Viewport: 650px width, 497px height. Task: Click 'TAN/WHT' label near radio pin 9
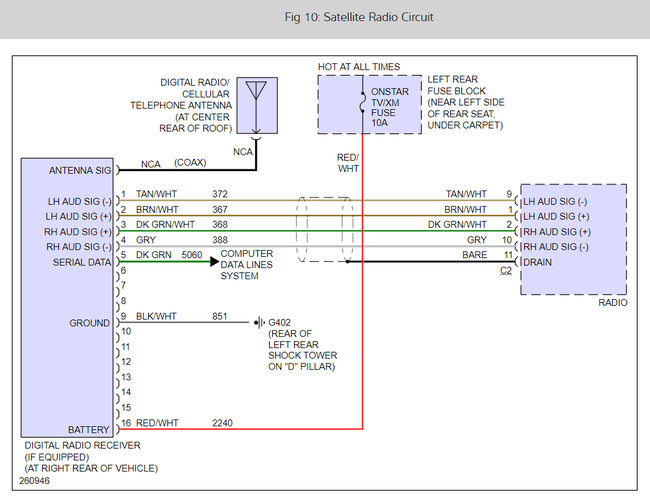tap(466, 194)
